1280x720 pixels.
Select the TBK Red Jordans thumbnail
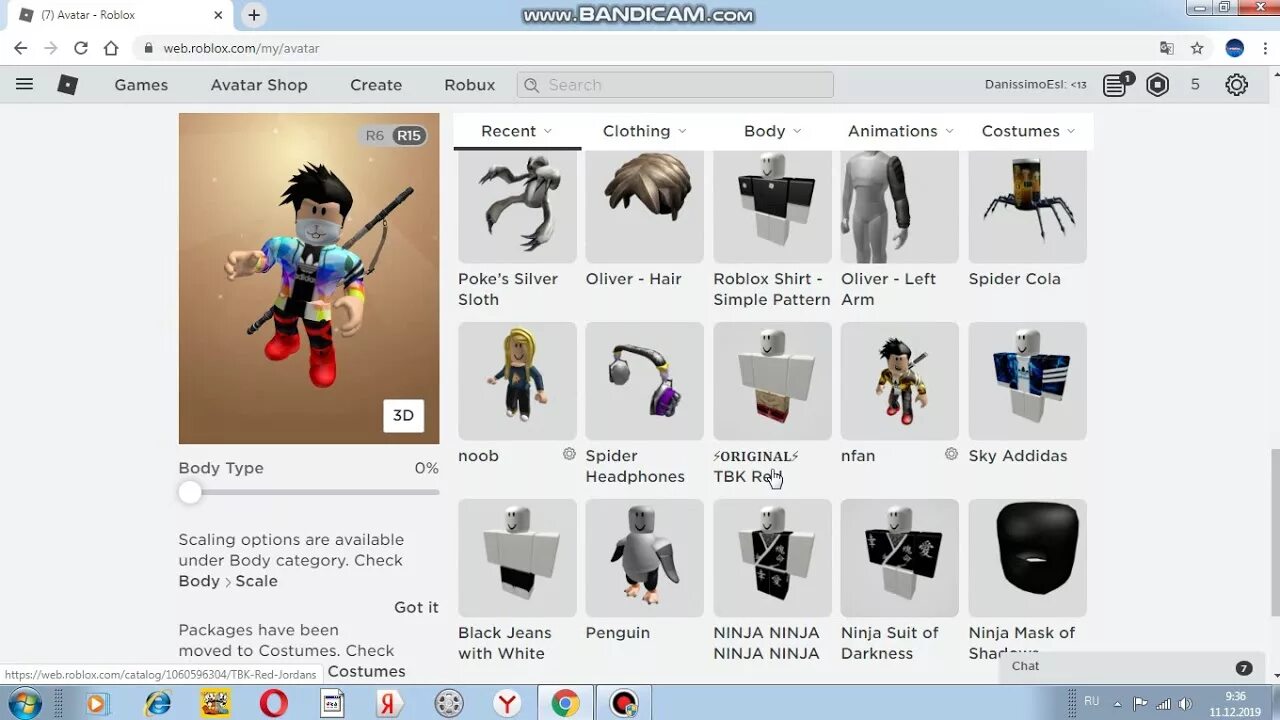(x=772, y=381)
